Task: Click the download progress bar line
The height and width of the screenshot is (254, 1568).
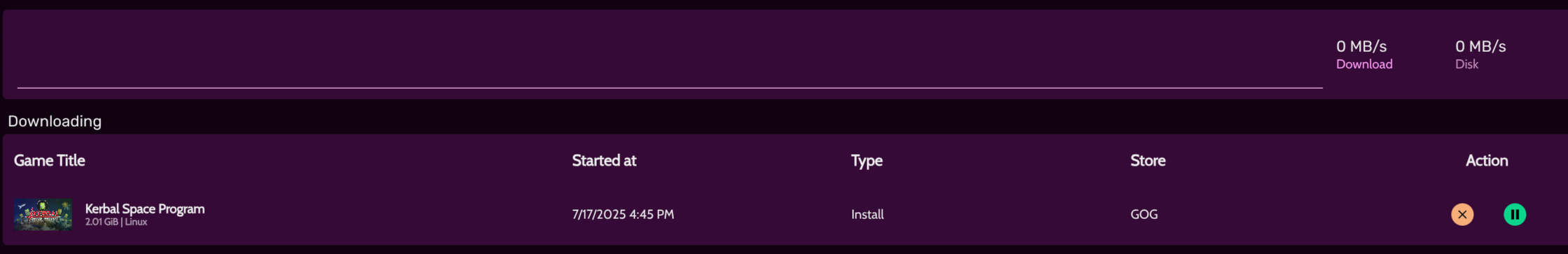Action: (670, 87)
